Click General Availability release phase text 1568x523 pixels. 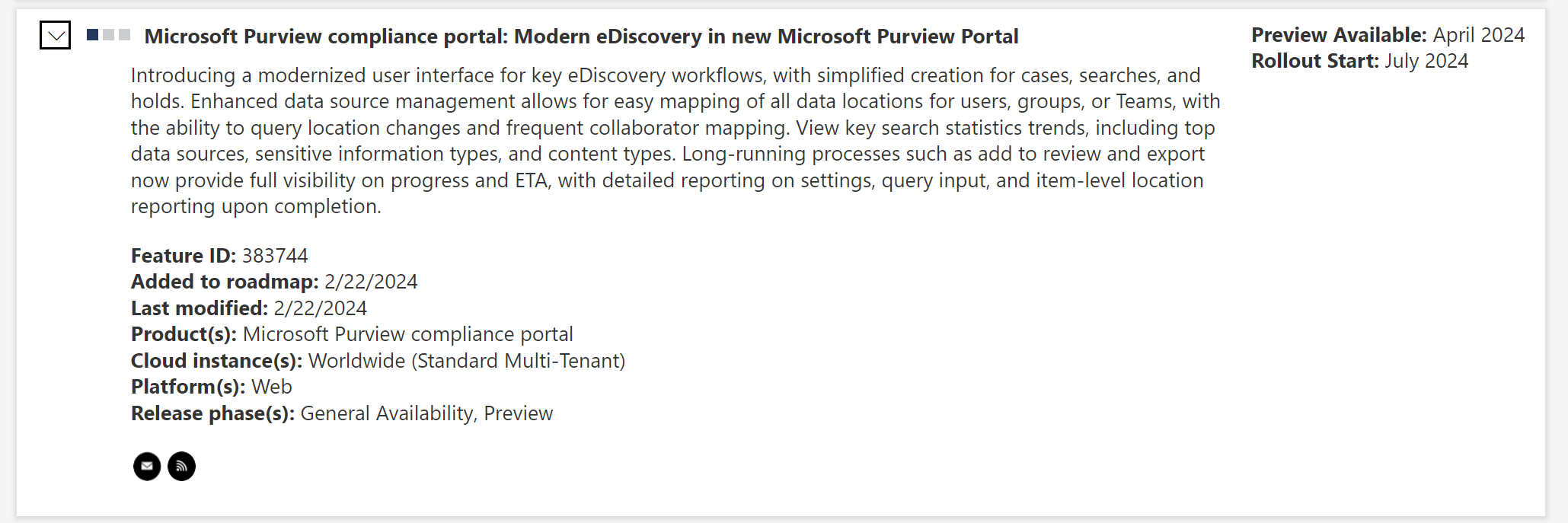pos(386,413)
